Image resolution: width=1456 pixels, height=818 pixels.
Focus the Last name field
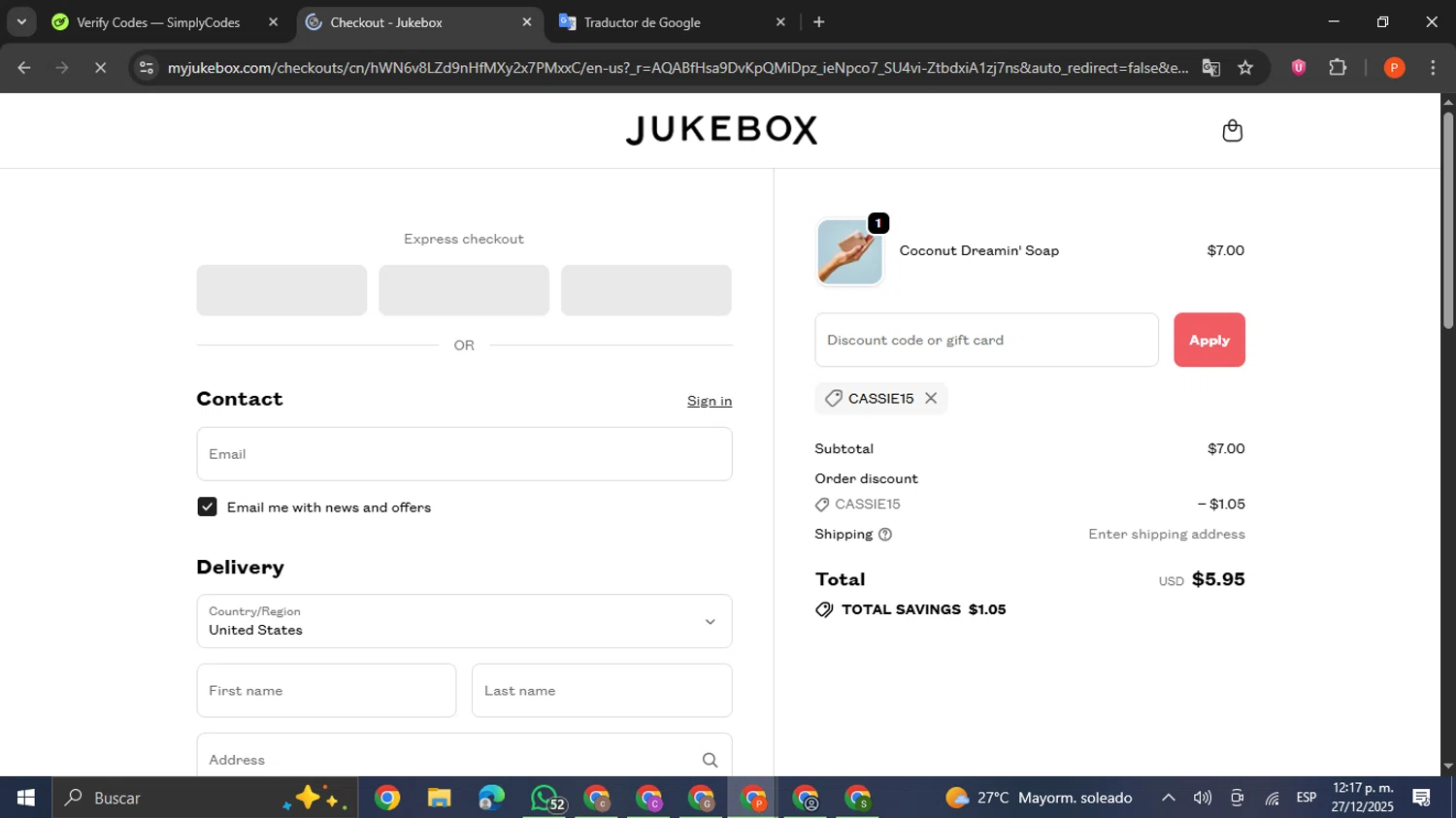[602, 691]
